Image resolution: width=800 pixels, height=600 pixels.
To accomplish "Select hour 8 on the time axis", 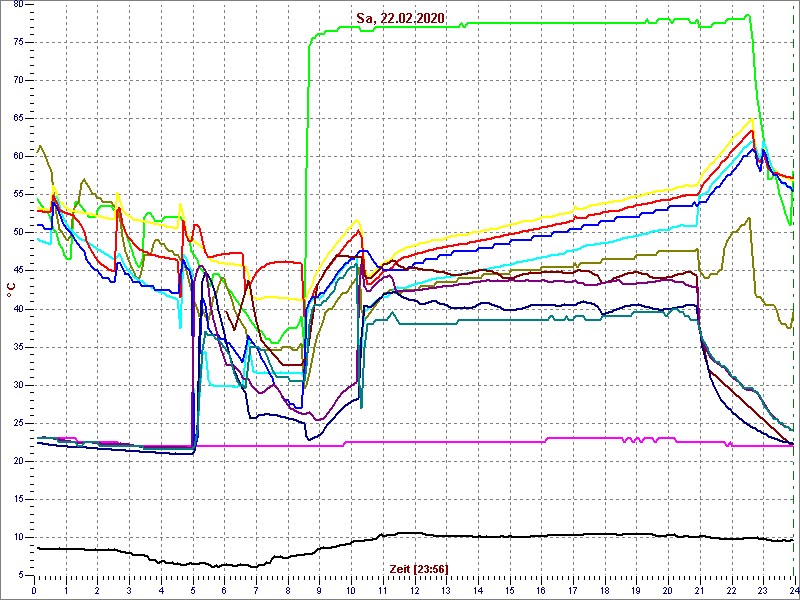I will (287, 589).
